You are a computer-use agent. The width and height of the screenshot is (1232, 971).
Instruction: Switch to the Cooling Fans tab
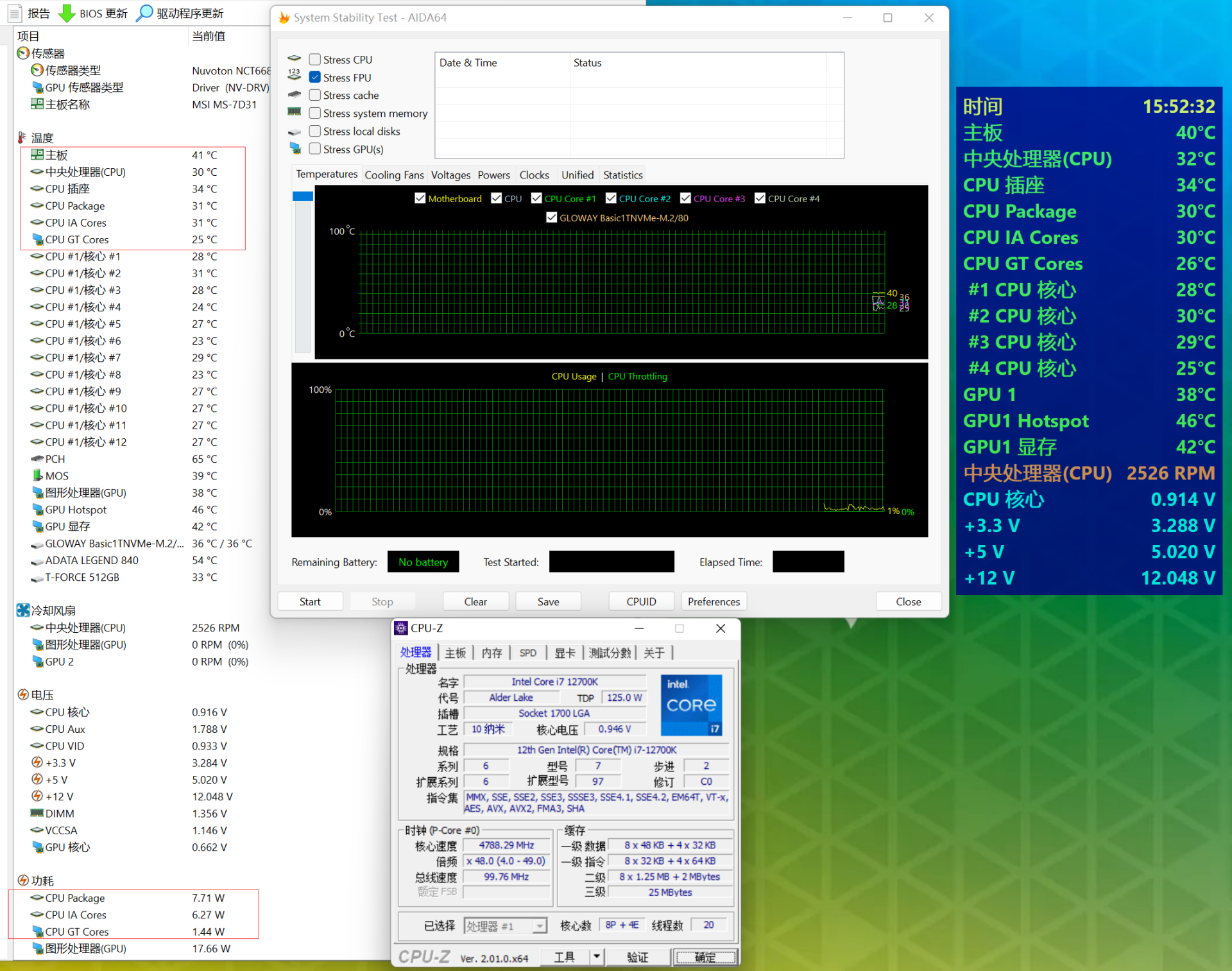(394, 175)
